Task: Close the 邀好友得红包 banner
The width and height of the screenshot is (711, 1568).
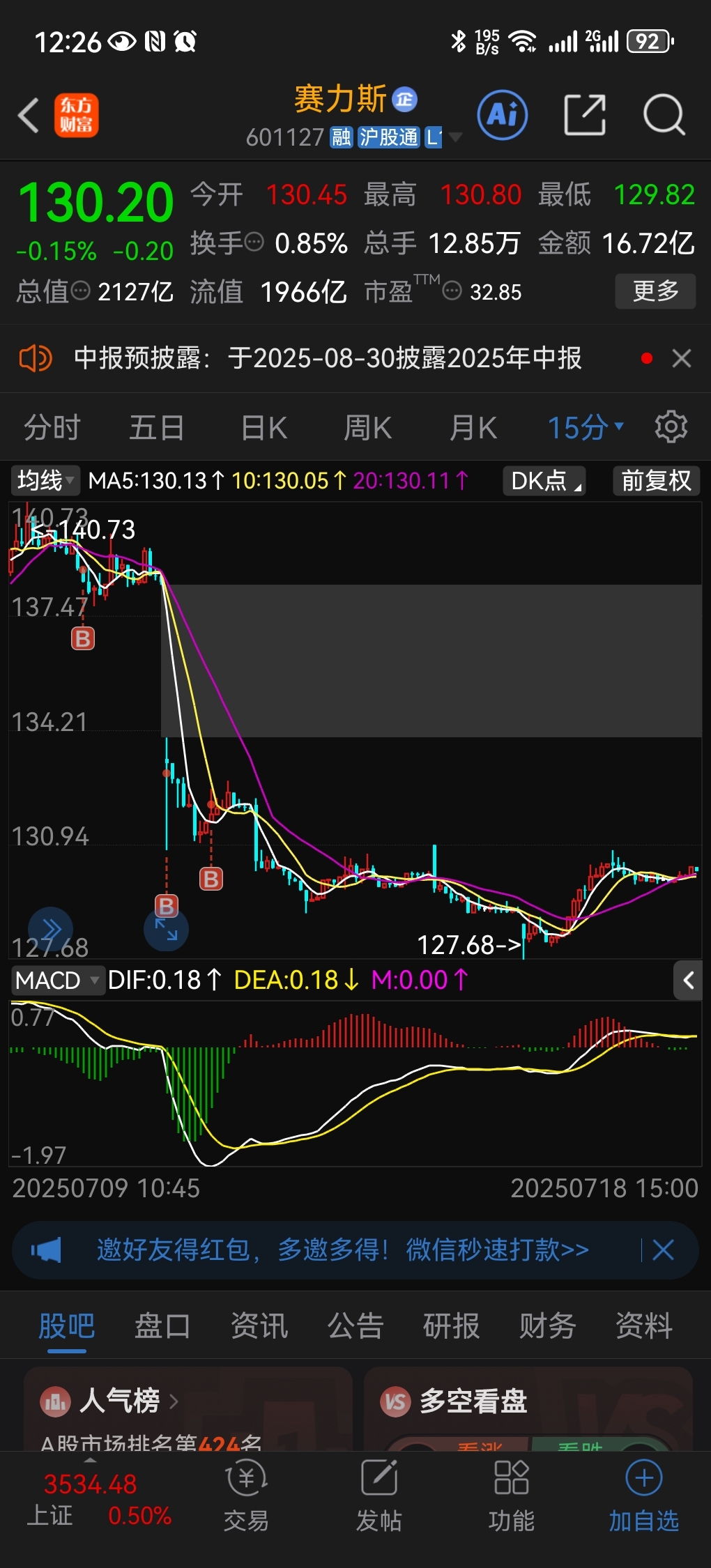Action: pyautogui.click(x=663, y=1250)
